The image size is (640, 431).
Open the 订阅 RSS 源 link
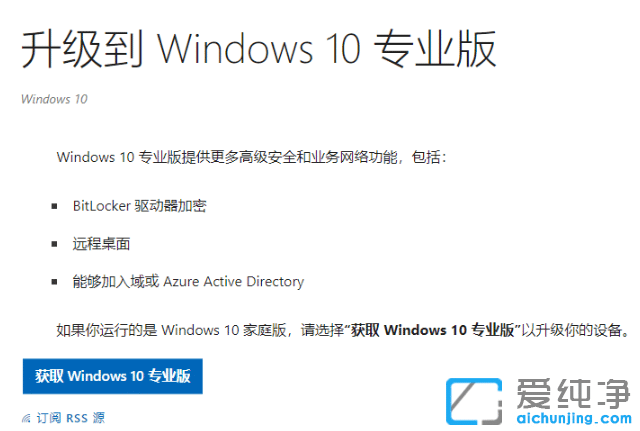point(70,417)
